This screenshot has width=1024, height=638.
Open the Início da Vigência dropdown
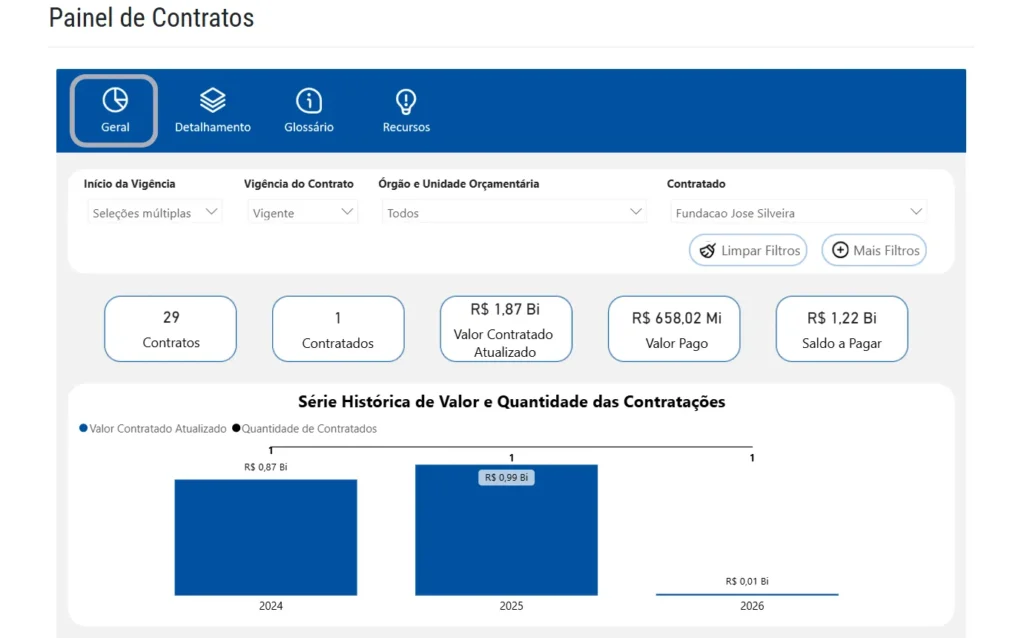[x=155, y=213]
